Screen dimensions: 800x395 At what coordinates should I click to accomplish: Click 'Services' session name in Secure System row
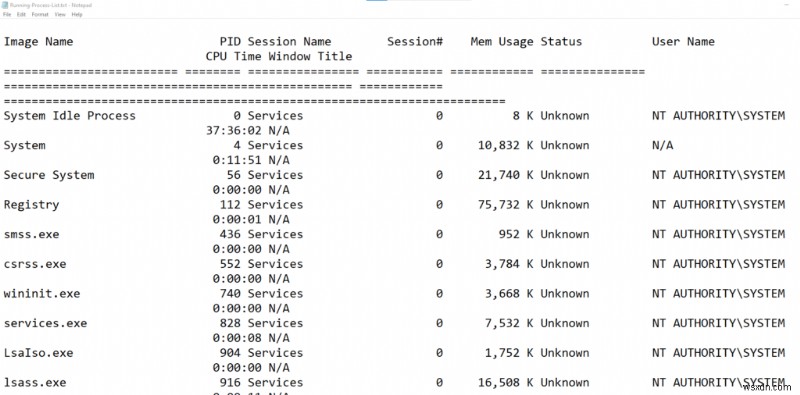point(276,175)
